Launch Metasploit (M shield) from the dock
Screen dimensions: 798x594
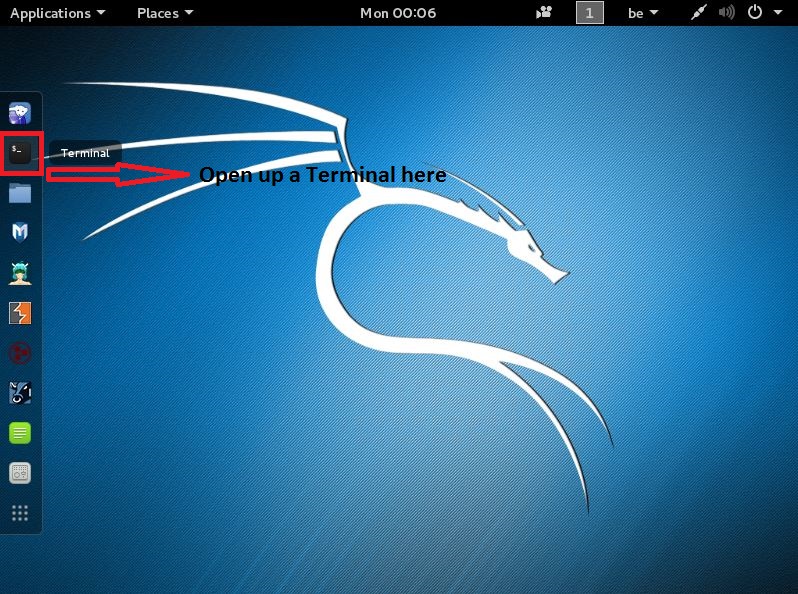tap(20, 233)
